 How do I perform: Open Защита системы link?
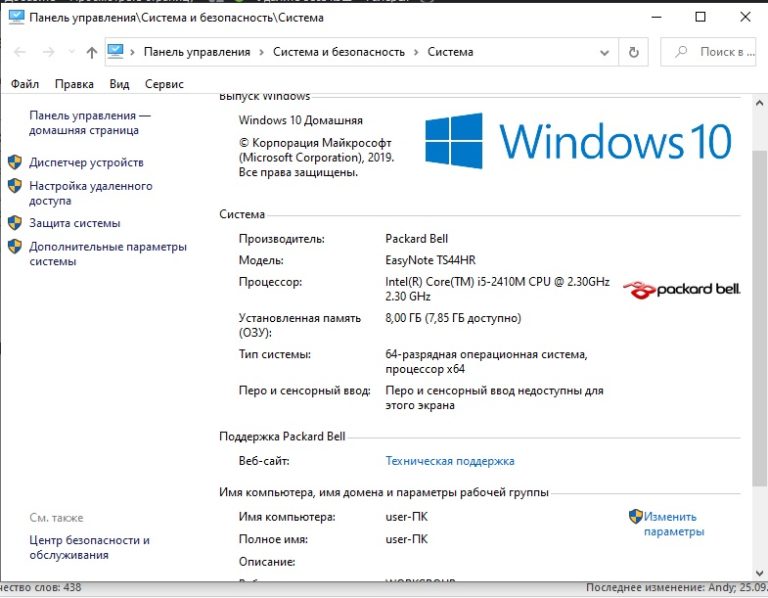[x=74, y=223]
